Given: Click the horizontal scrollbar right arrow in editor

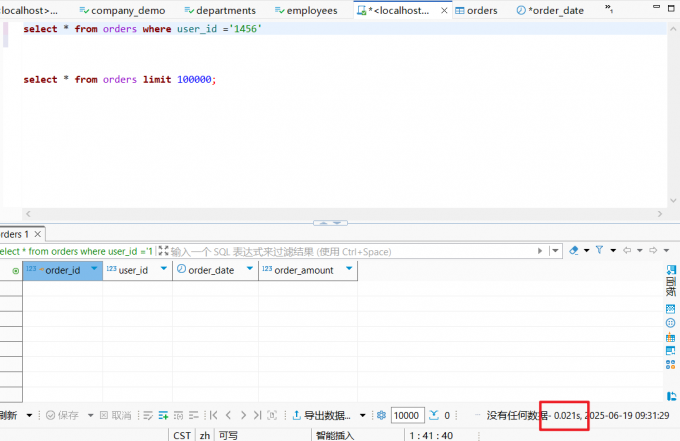Looking at the screenshot, I should [660, 214].
